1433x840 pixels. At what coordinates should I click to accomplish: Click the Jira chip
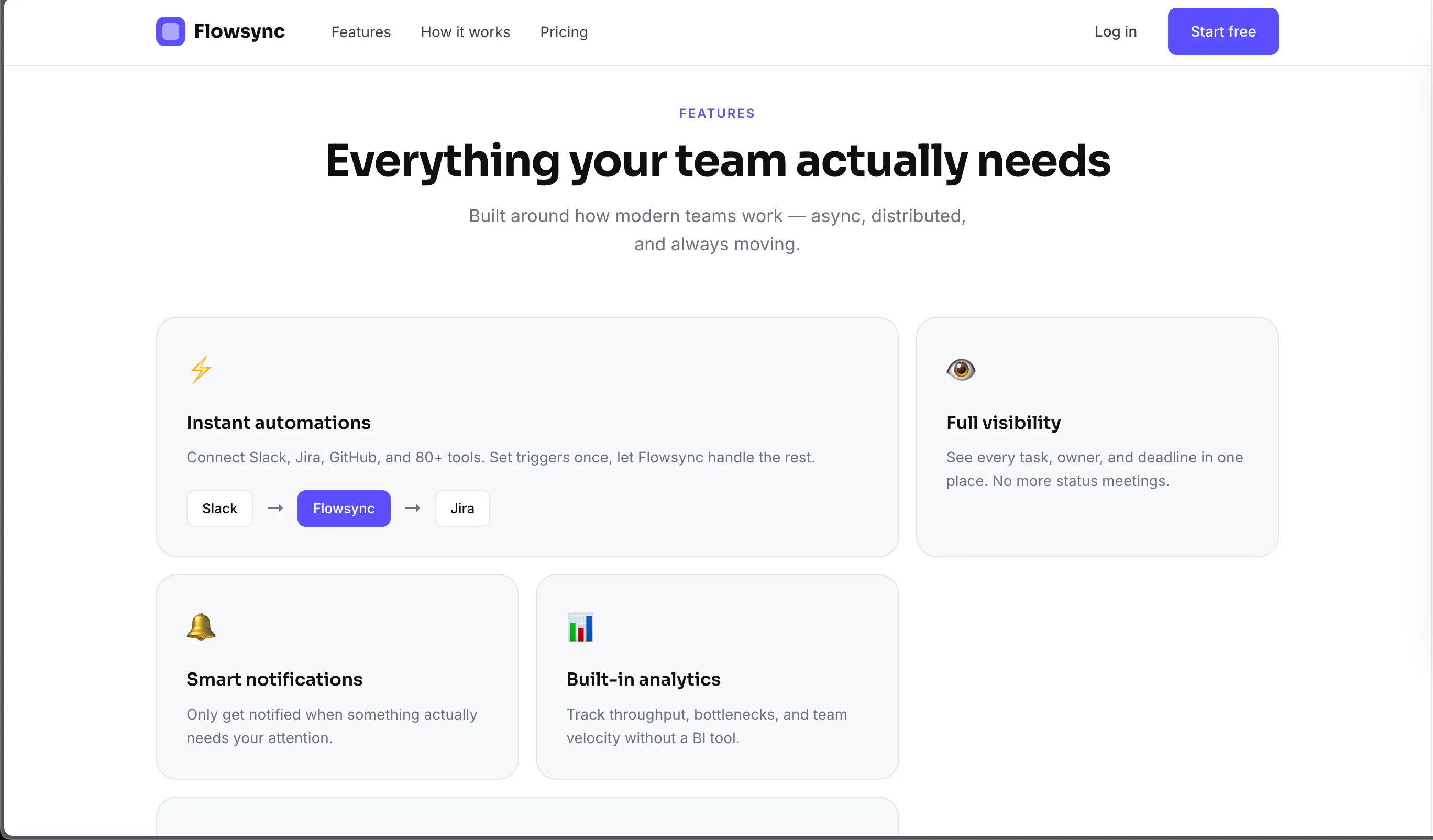462,508
